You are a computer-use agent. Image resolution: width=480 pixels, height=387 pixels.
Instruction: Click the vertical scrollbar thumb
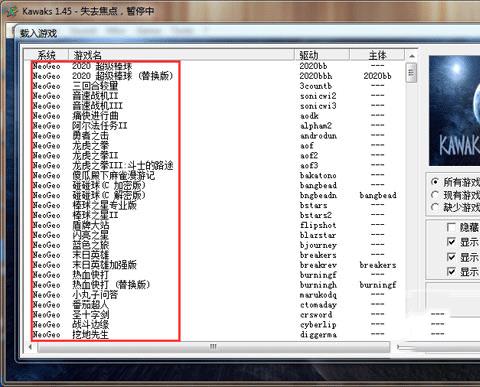pos(412,72)
